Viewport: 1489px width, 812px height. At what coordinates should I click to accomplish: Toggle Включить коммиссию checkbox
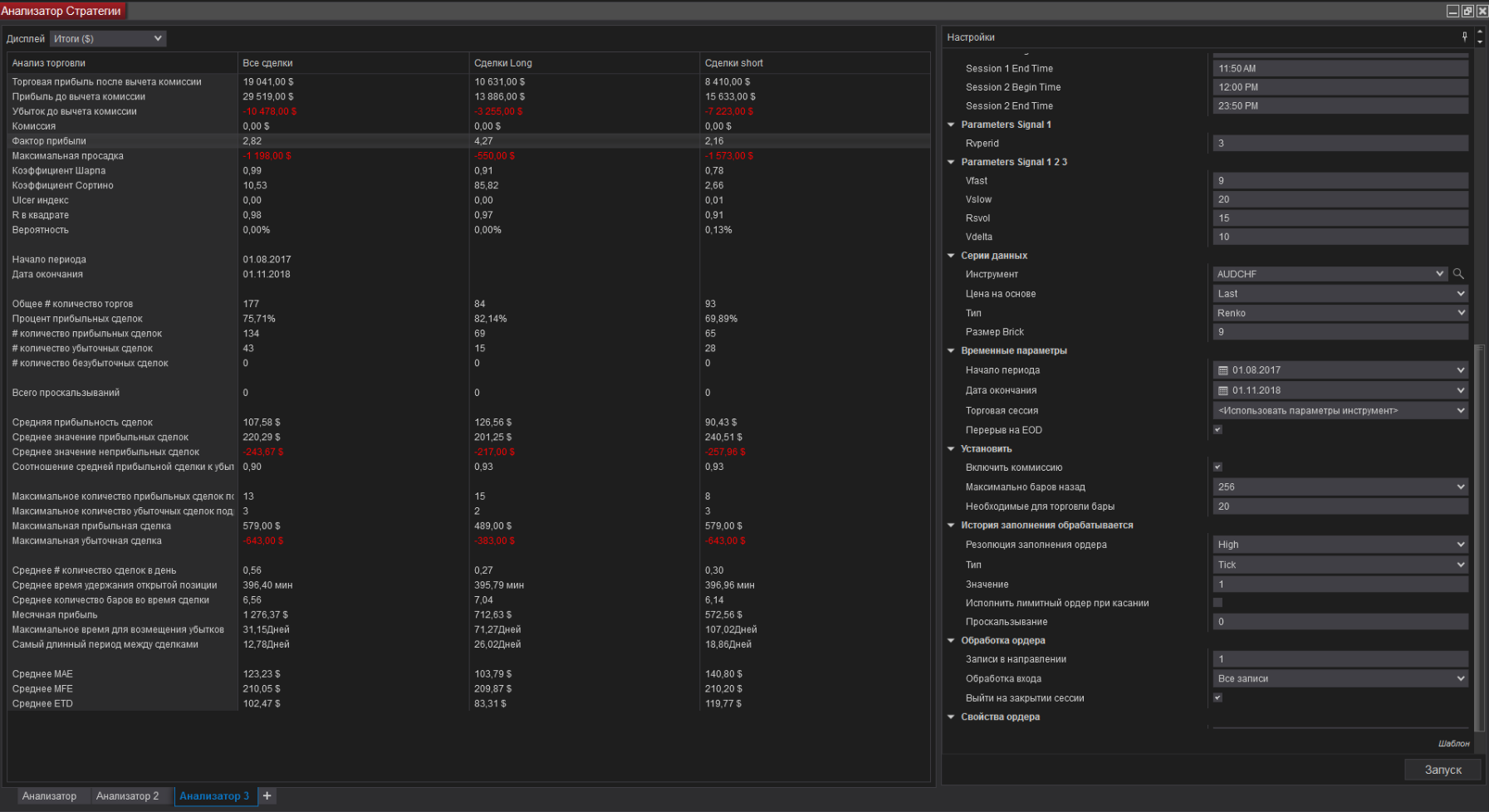point(1217,467)
